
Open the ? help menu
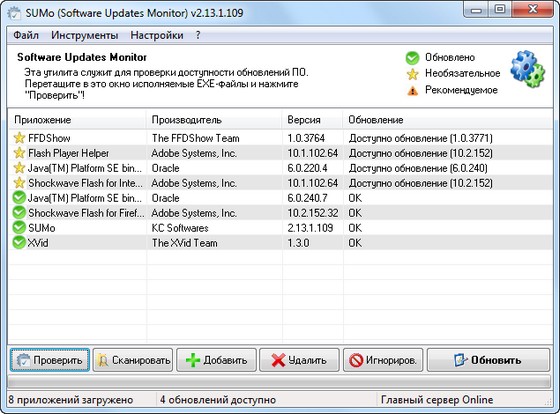[x=198, y=35]
